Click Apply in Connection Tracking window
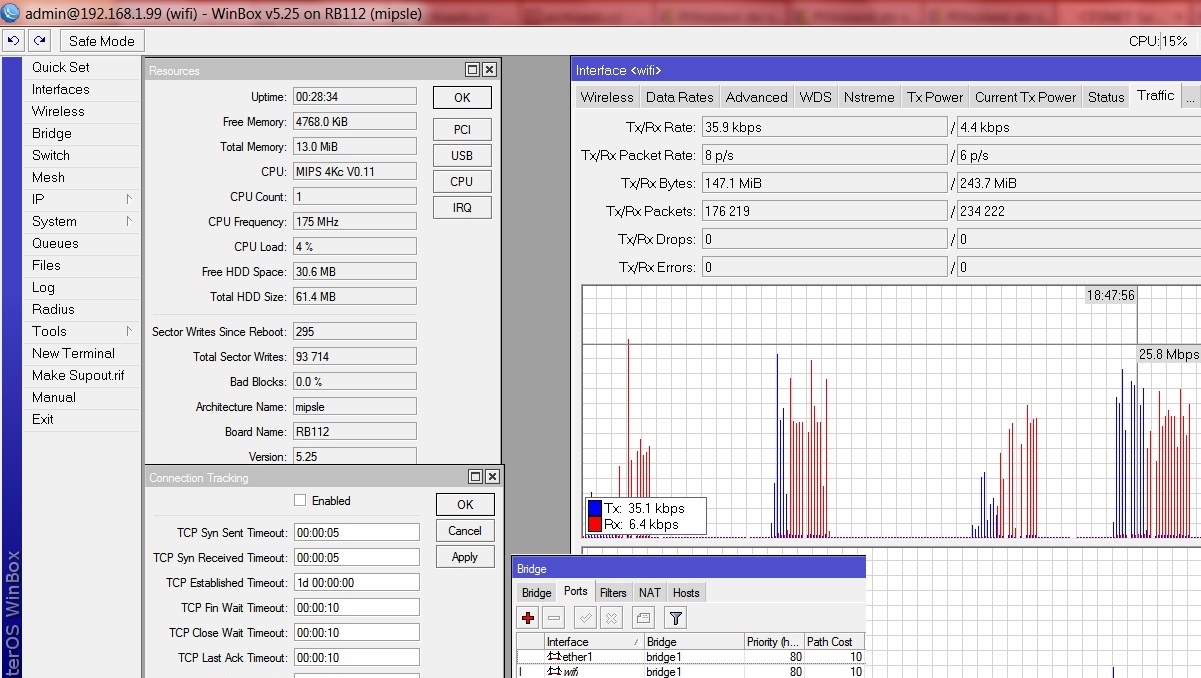This screenshot has height=678, width=1201. pos(465,557)
